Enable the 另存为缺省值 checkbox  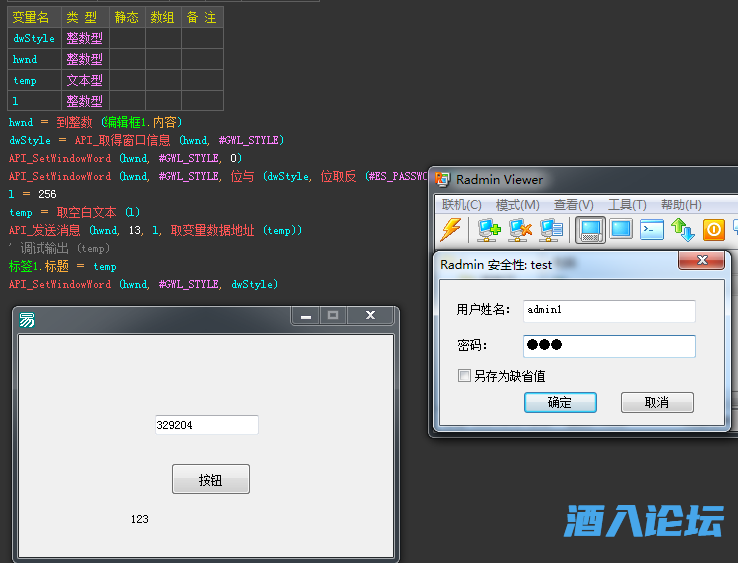(464, 376)
